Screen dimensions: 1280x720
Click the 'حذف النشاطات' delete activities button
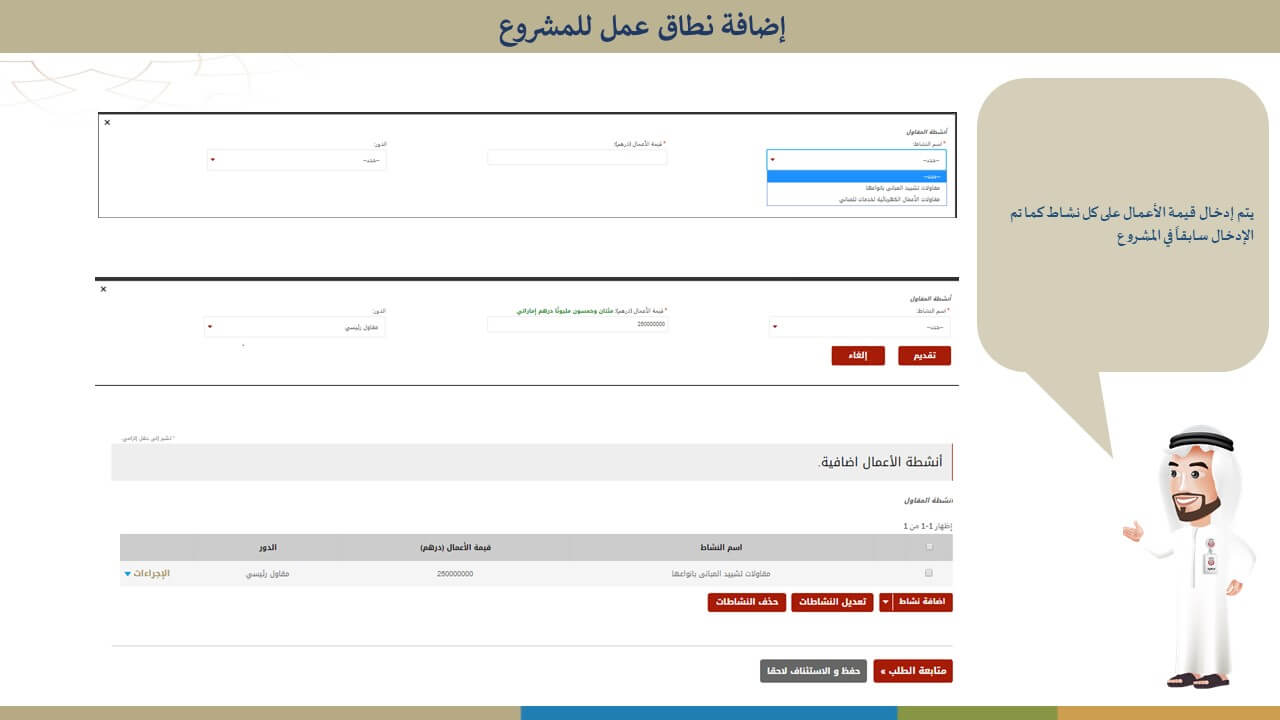745,602
